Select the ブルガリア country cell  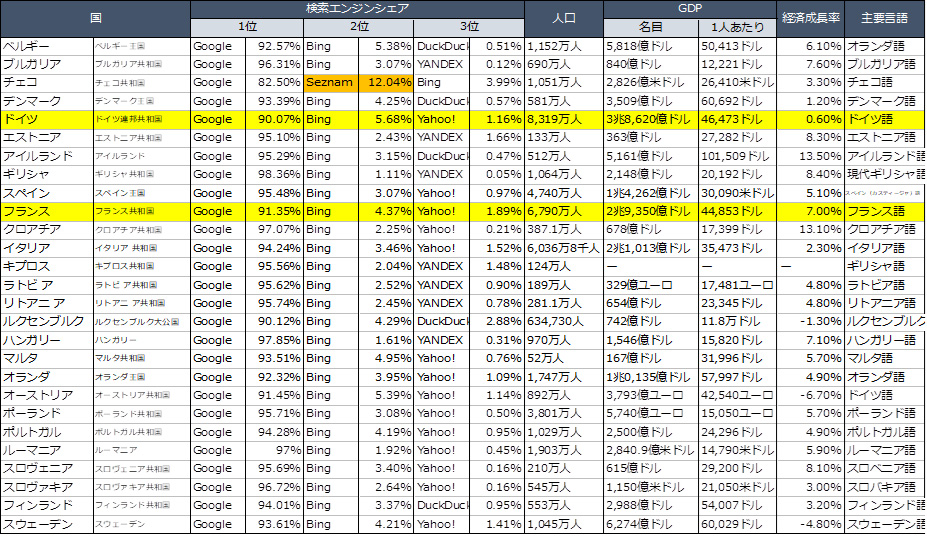coord(47,64)
